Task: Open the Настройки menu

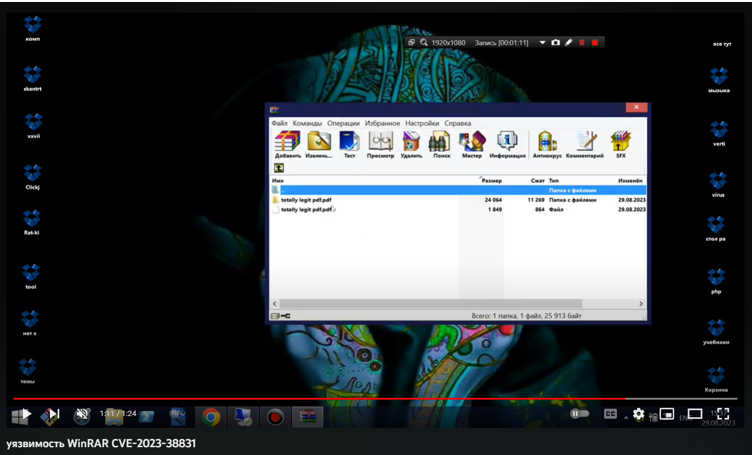Action: click(x=422, y=123)
